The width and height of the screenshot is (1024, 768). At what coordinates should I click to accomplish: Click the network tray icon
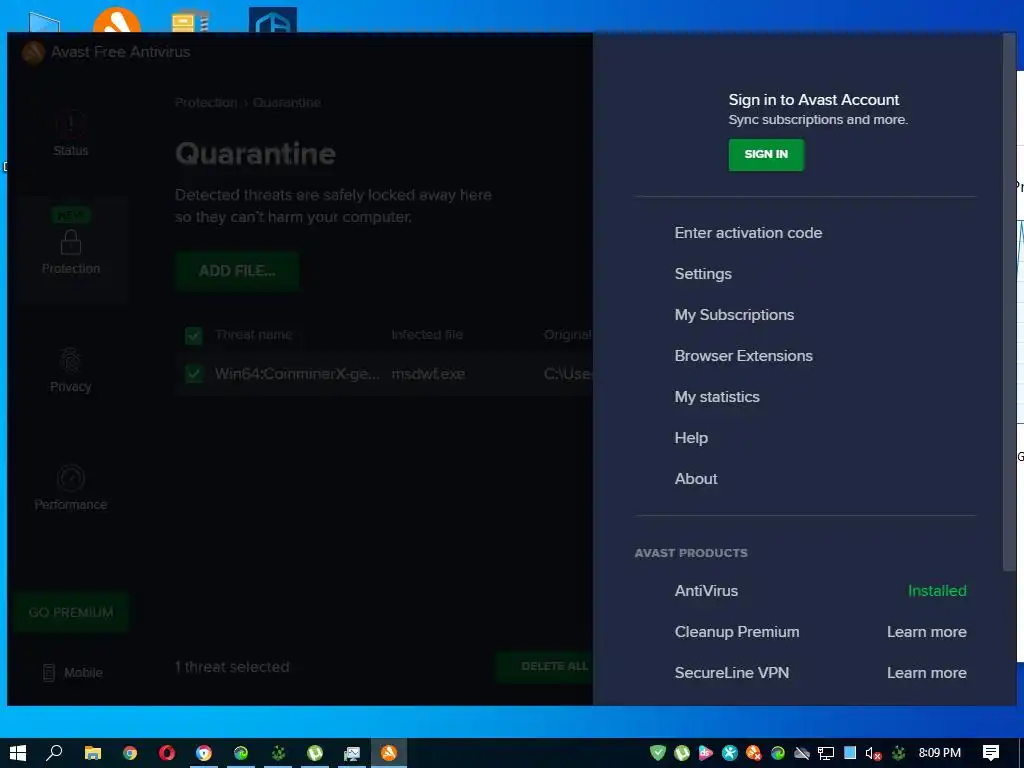(825, 753)
